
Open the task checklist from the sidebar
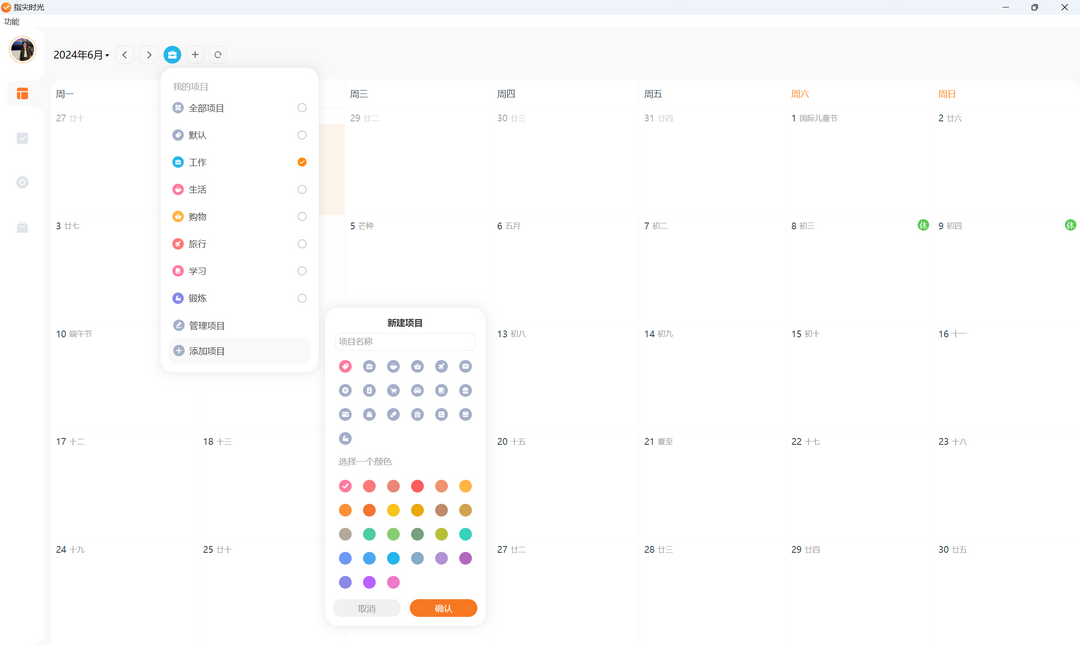pyautogui.click(x=23, y=139)
